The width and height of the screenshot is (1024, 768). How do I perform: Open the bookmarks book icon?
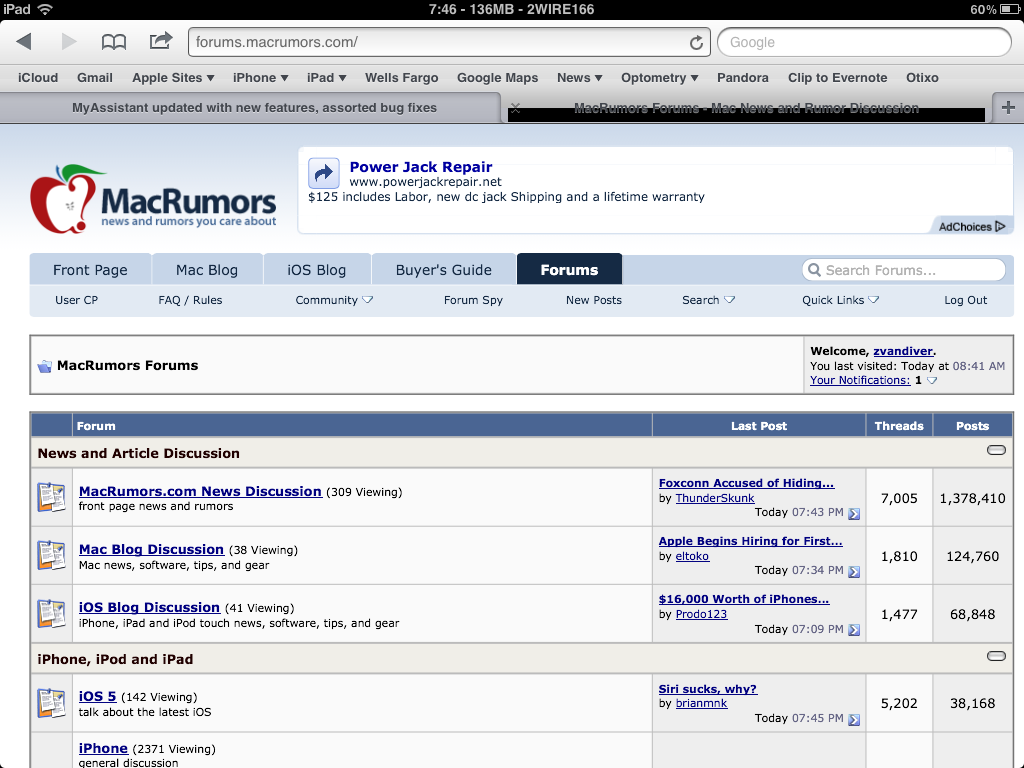point(114,42)
